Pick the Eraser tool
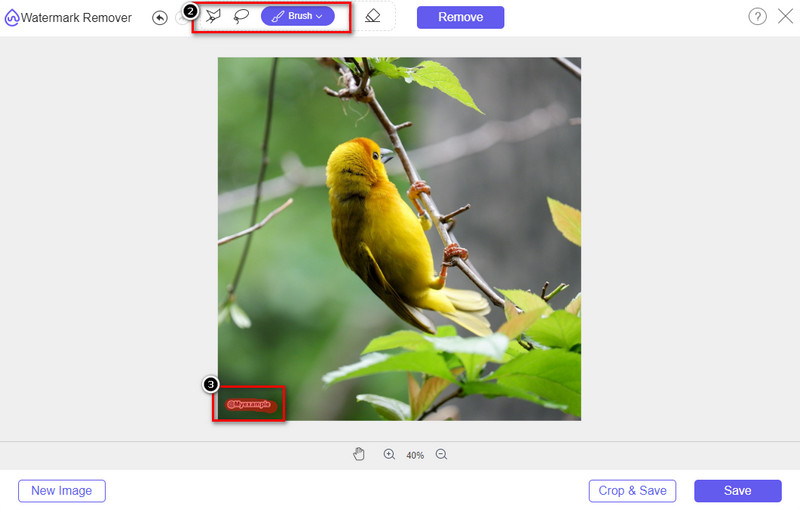This screenshot has height=510, width=800. (x=372, y=17)
